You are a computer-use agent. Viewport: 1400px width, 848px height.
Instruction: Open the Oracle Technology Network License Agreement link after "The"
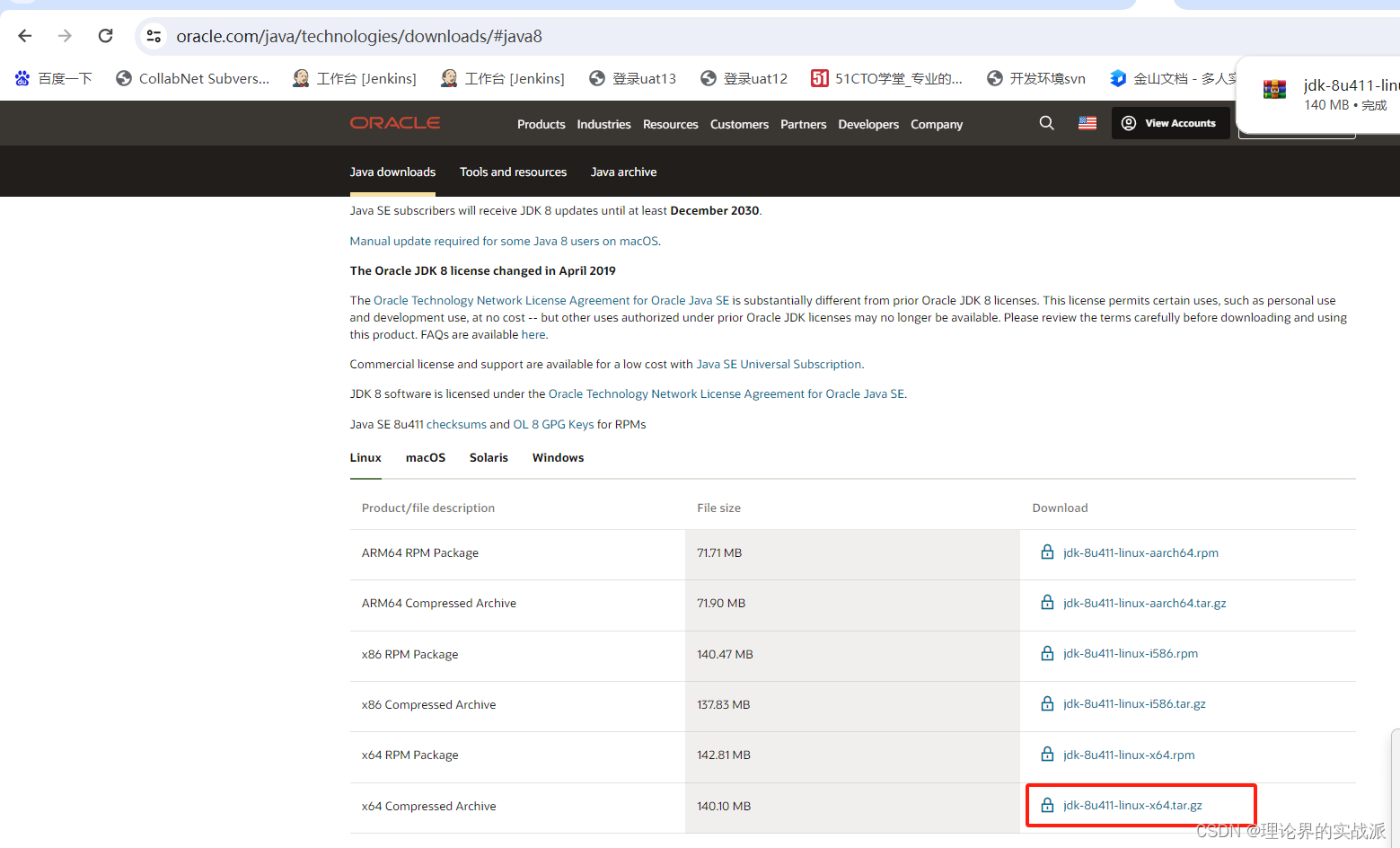[551, 300]
